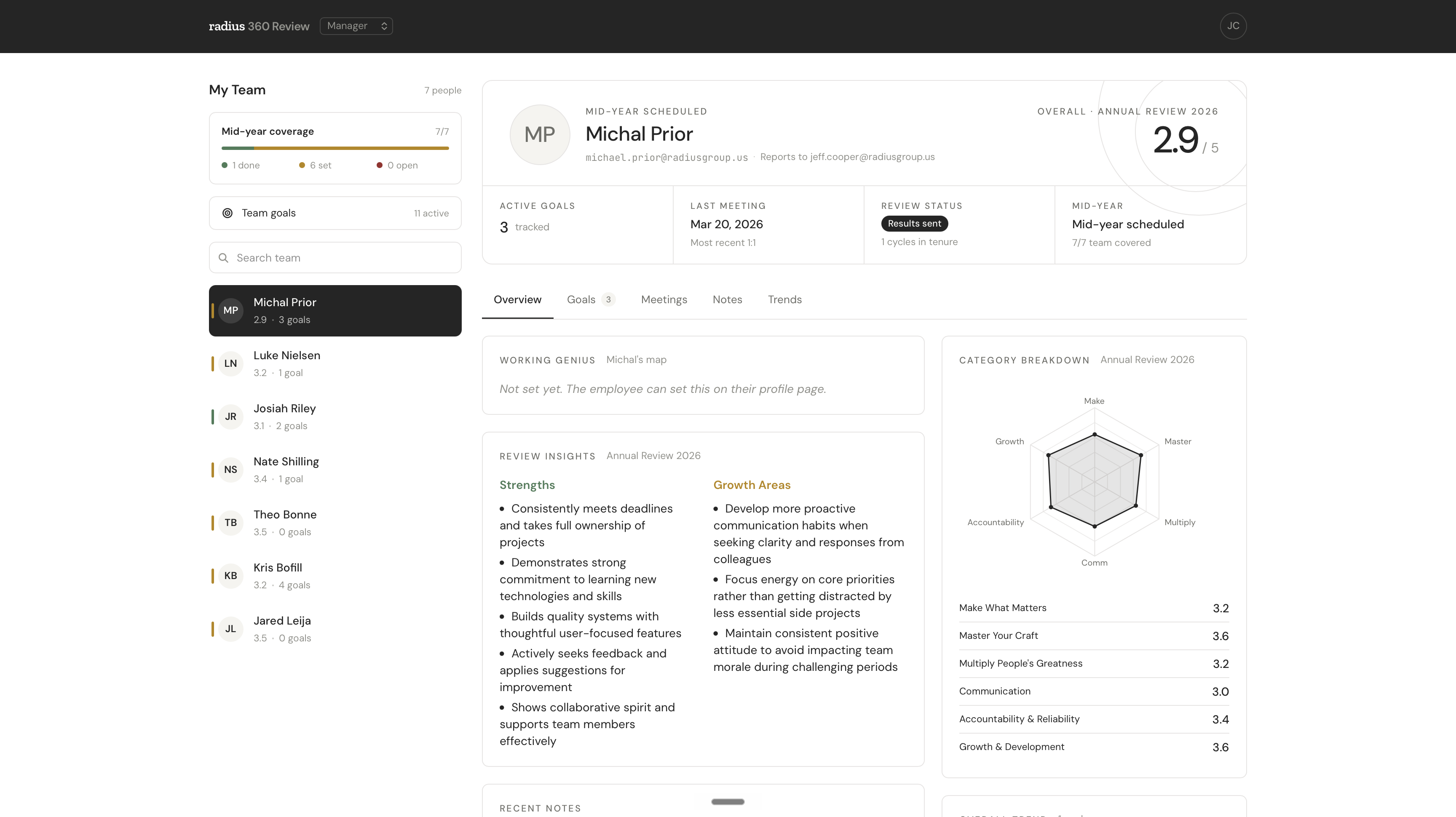The image size is (1456, 817).
Task: Click the Recent Notes section heading
Action: tap(540, 809)
